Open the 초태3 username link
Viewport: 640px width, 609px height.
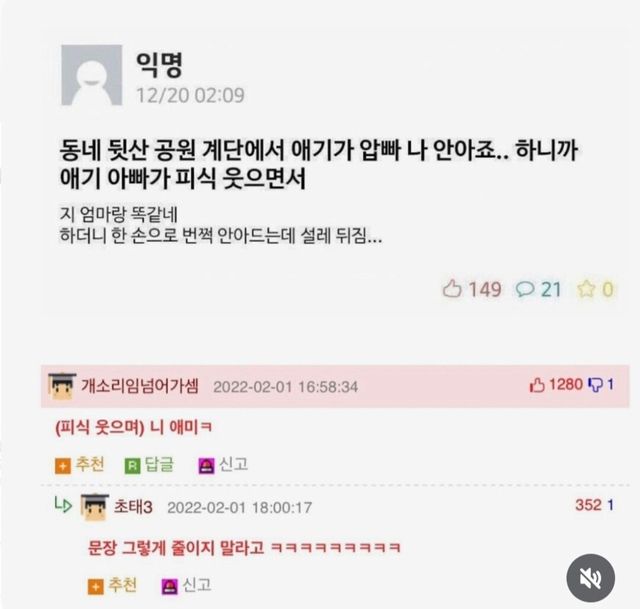pos(133,507)
